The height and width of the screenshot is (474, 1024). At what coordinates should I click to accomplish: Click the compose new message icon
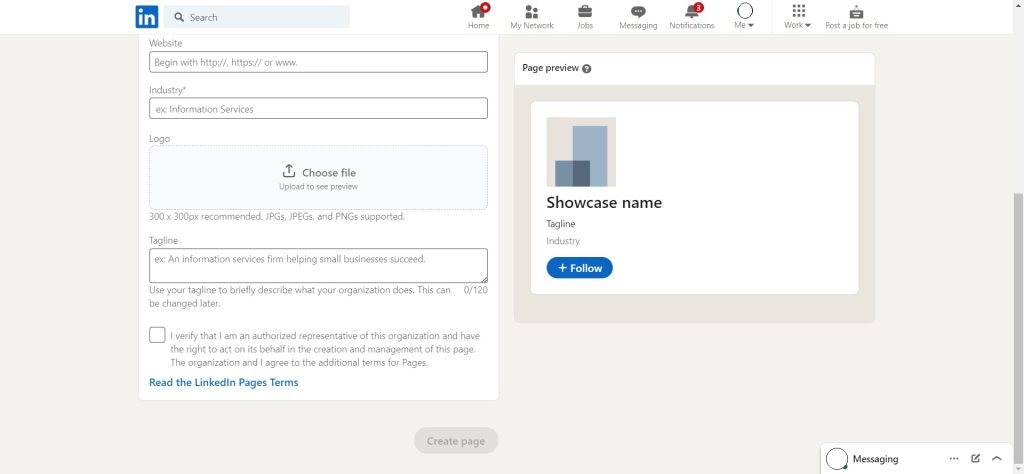click(x=976, y=459)
